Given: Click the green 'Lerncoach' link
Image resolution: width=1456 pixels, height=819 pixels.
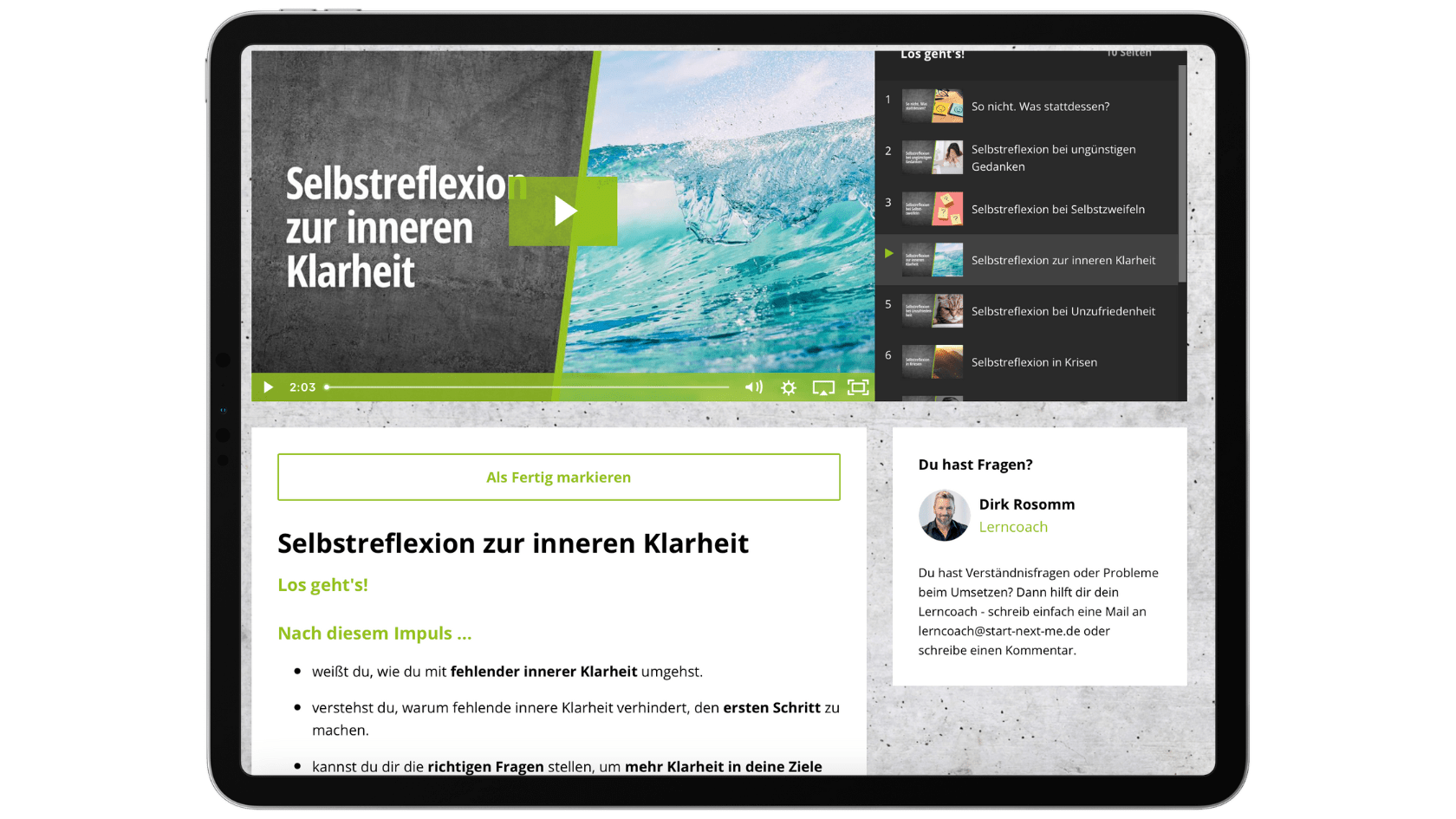Looking at the screenshot, I should click(x=1013, y=526).
